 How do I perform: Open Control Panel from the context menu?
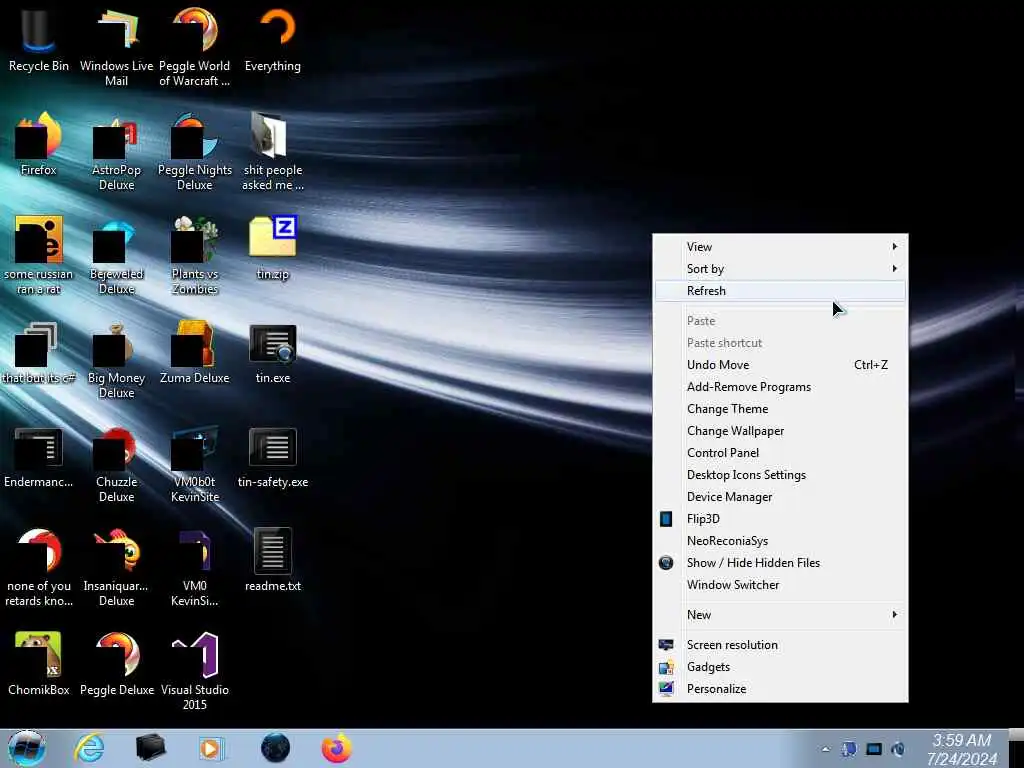tap(780, 453)
